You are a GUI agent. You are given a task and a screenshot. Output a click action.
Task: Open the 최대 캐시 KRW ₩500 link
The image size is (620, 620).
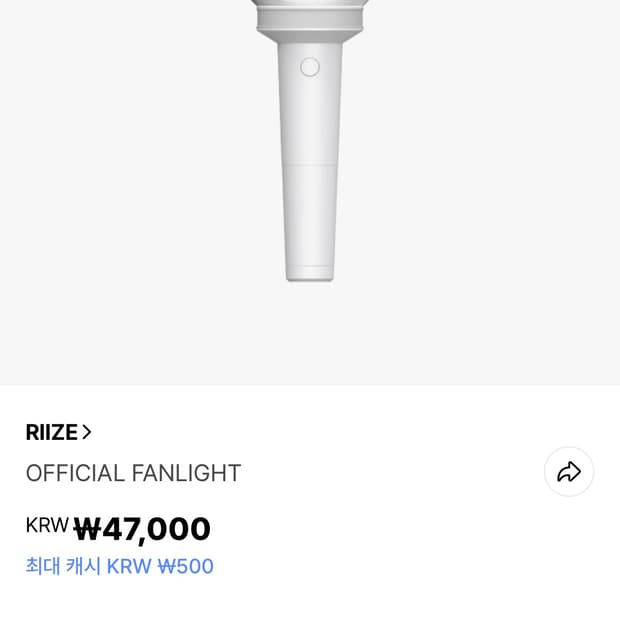119,566
